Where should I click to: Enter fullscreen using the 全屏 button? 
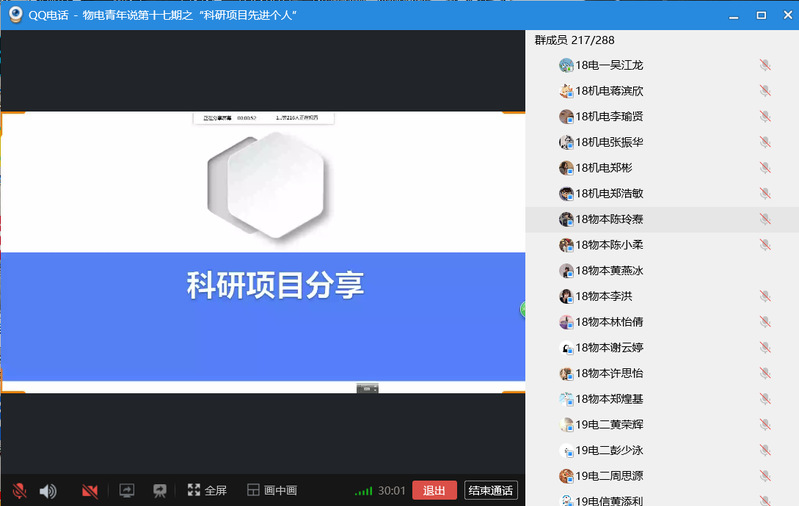coord(207,491)
